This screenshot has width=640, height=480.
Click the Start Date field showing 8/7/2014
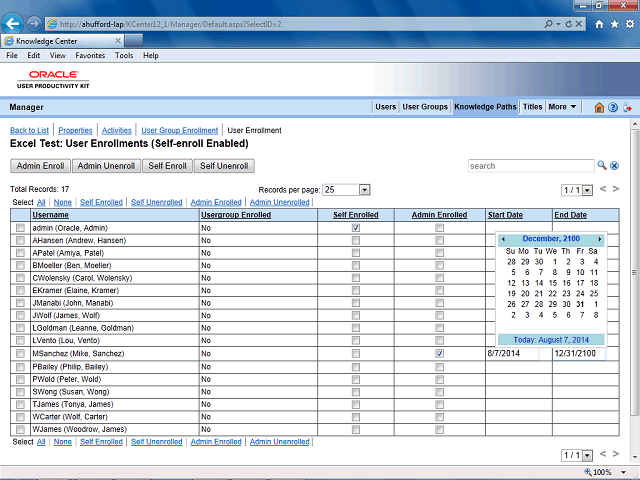512,353
